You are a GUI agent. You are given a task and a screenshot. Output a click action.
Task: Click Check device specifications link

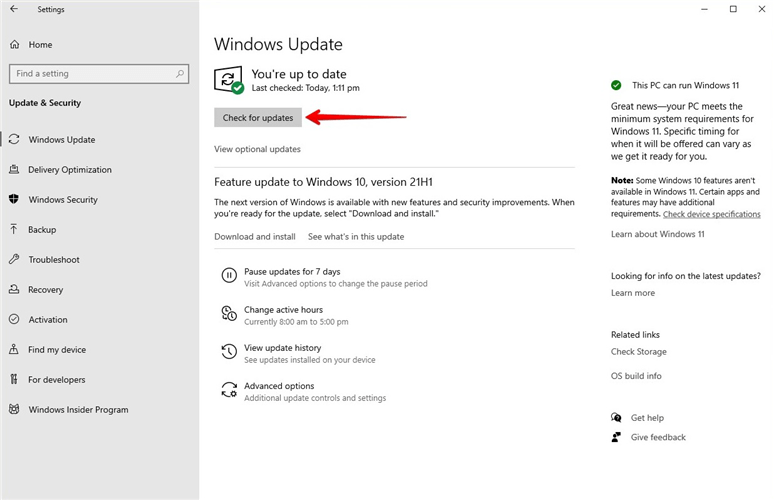(x=711, y=214)
